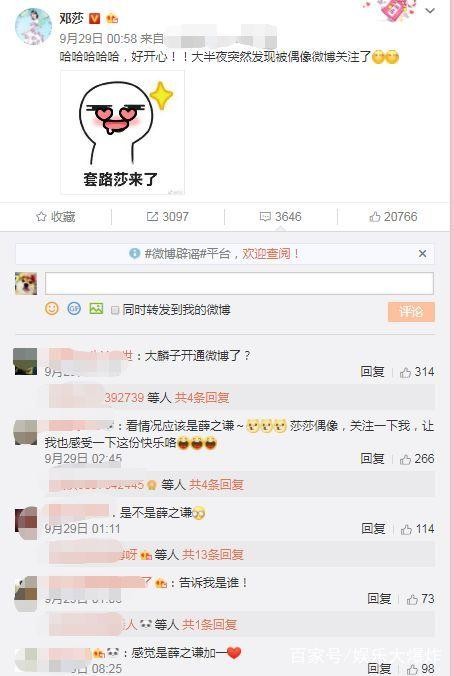Click the emoji smiley icon under comment box
The height and width of the screenshot is (676, 454).
click(52, 308)
